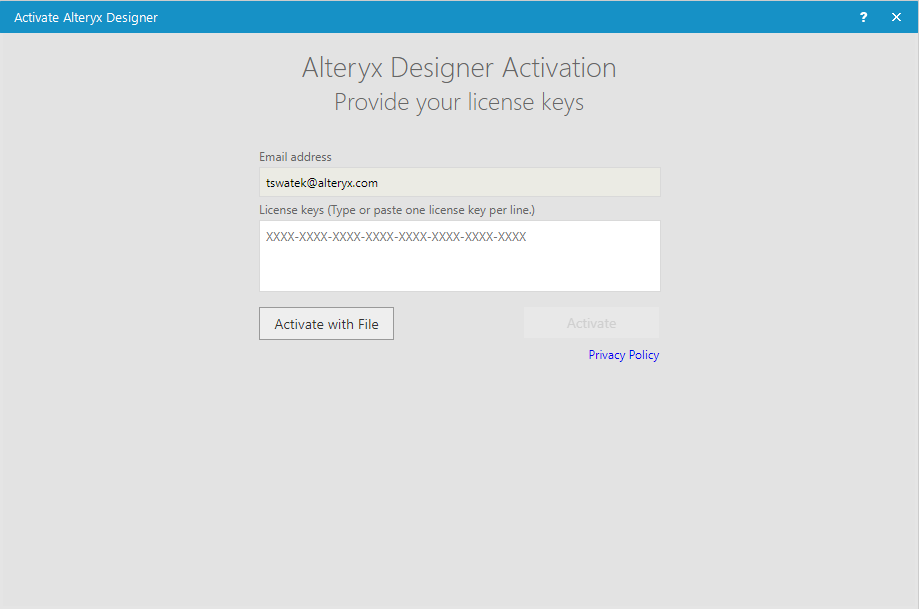Screen dimensions: 919x609
Task: Click the Alteryx Designer Activation heading
Action: click(458, 67)
